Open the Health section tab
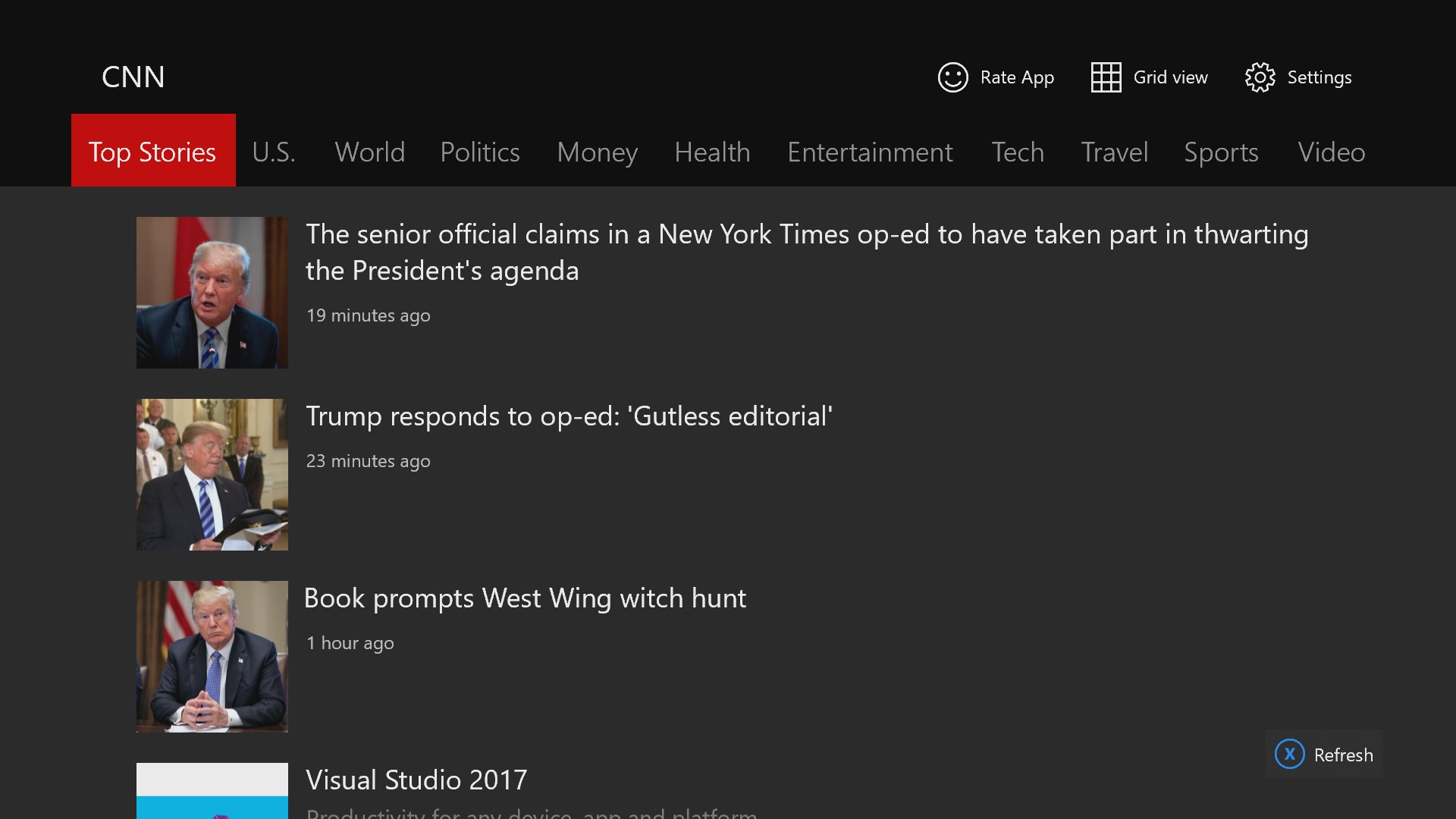 pos(712,152)
